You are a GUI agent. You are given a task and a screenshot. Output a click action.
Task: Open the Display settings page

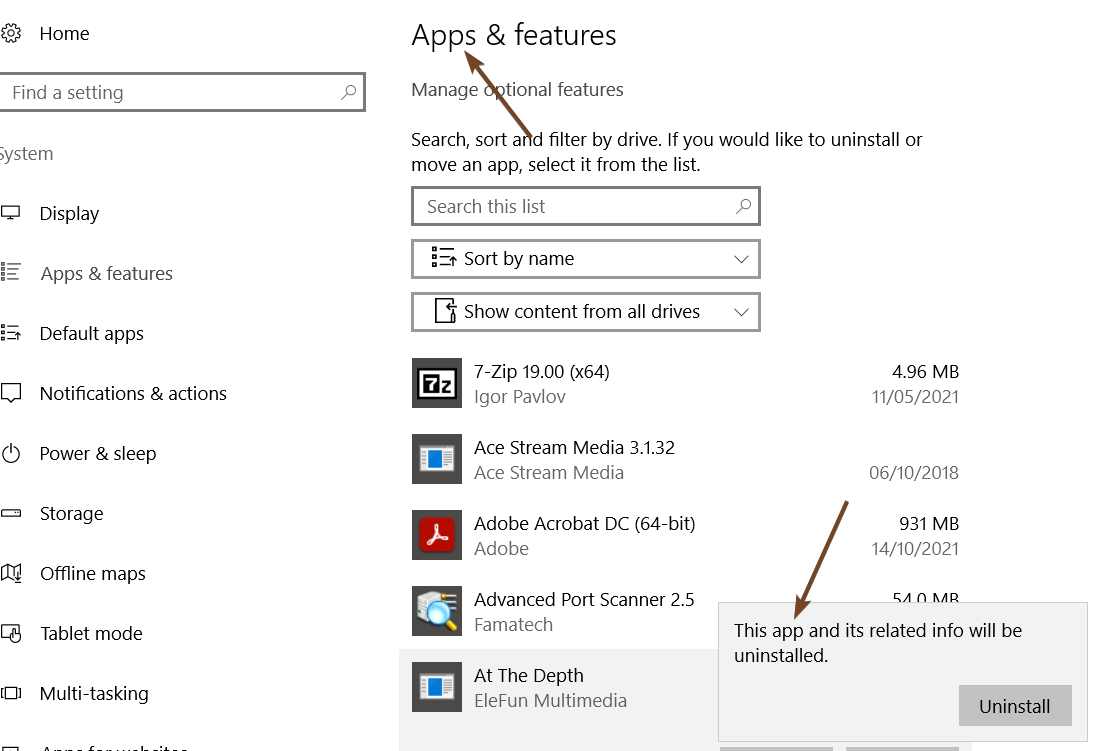pos(69,214)
